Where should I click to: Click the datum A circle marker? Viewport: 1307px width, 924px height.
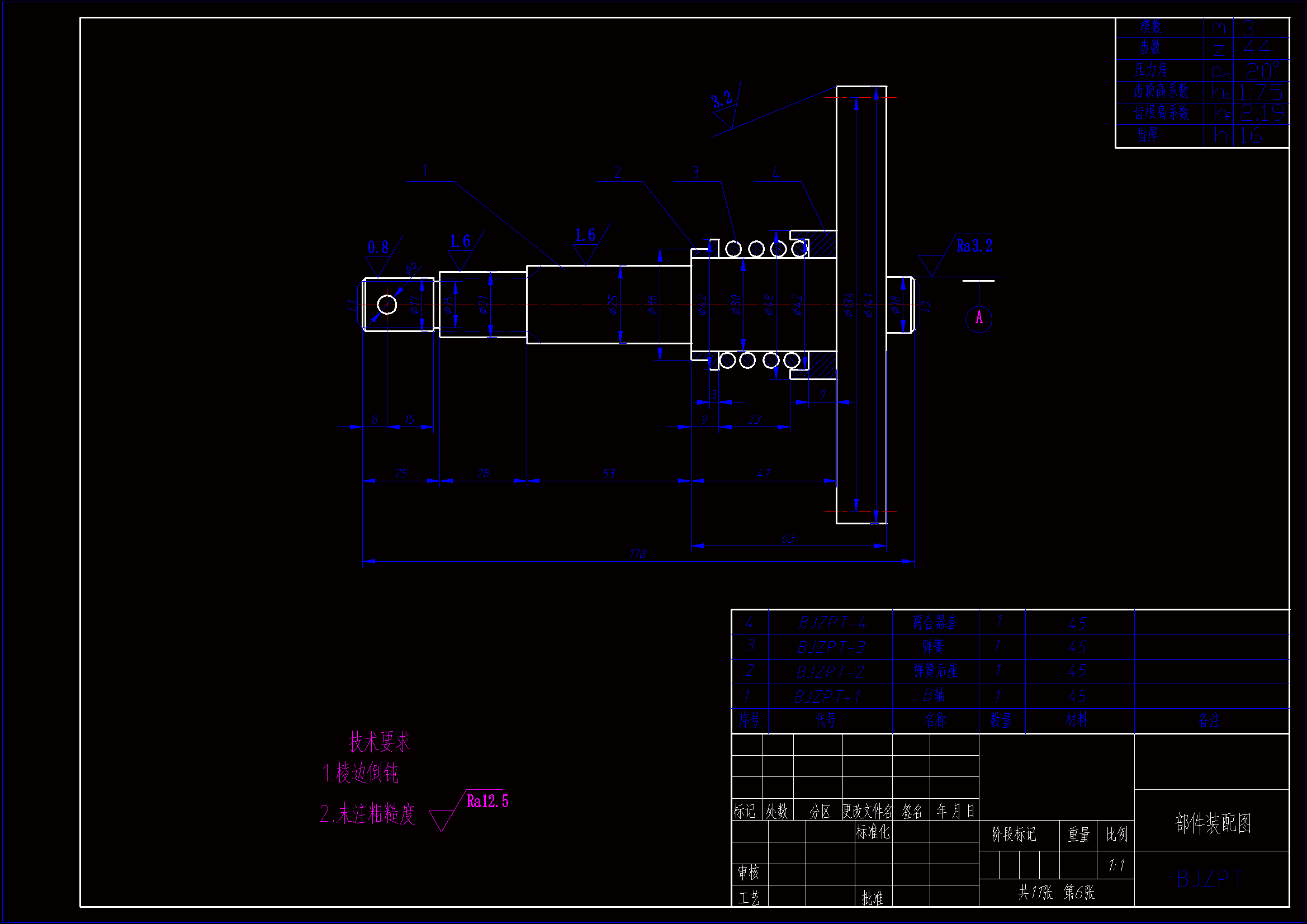click(978, 318)
